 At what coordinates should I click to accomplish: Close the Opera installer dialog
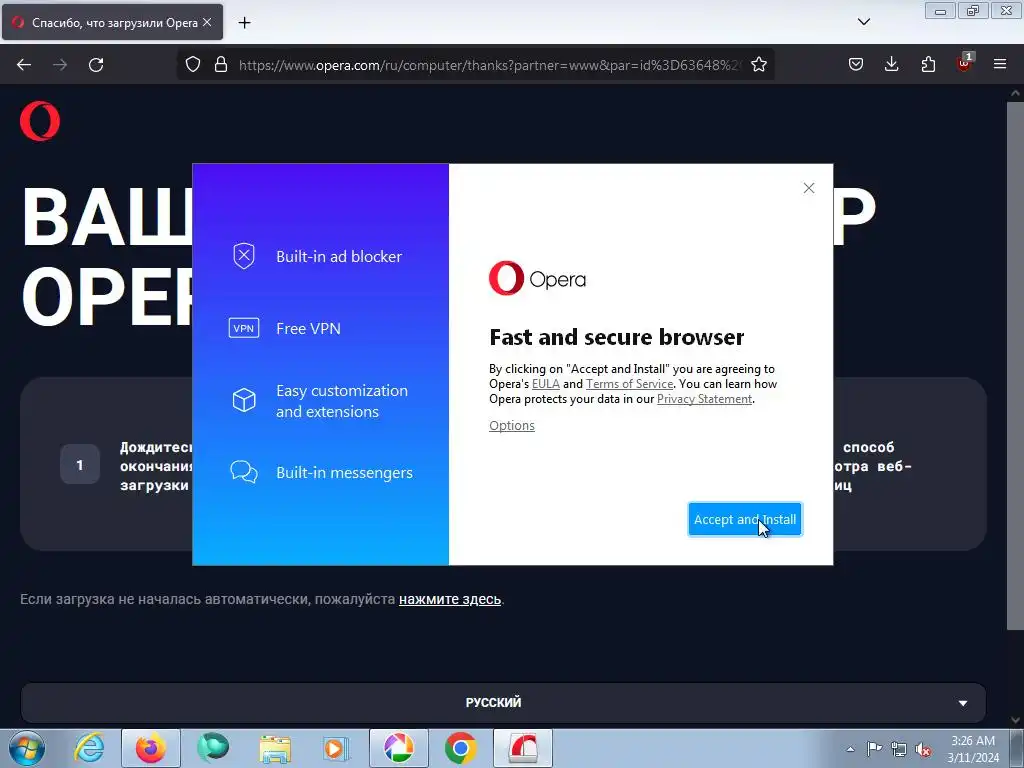click(808, 188)
